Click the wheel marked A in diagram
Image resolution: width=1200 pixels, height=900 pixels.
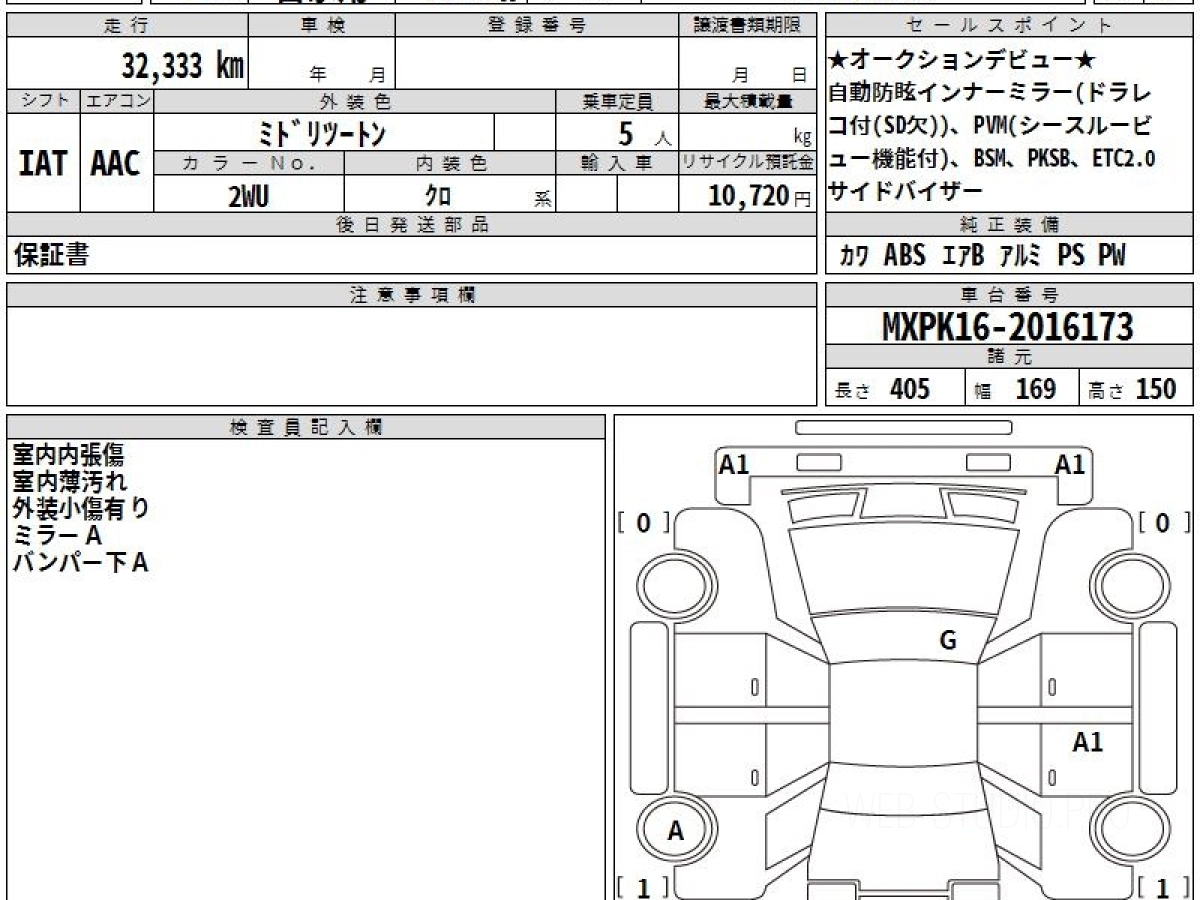point(675,831)
